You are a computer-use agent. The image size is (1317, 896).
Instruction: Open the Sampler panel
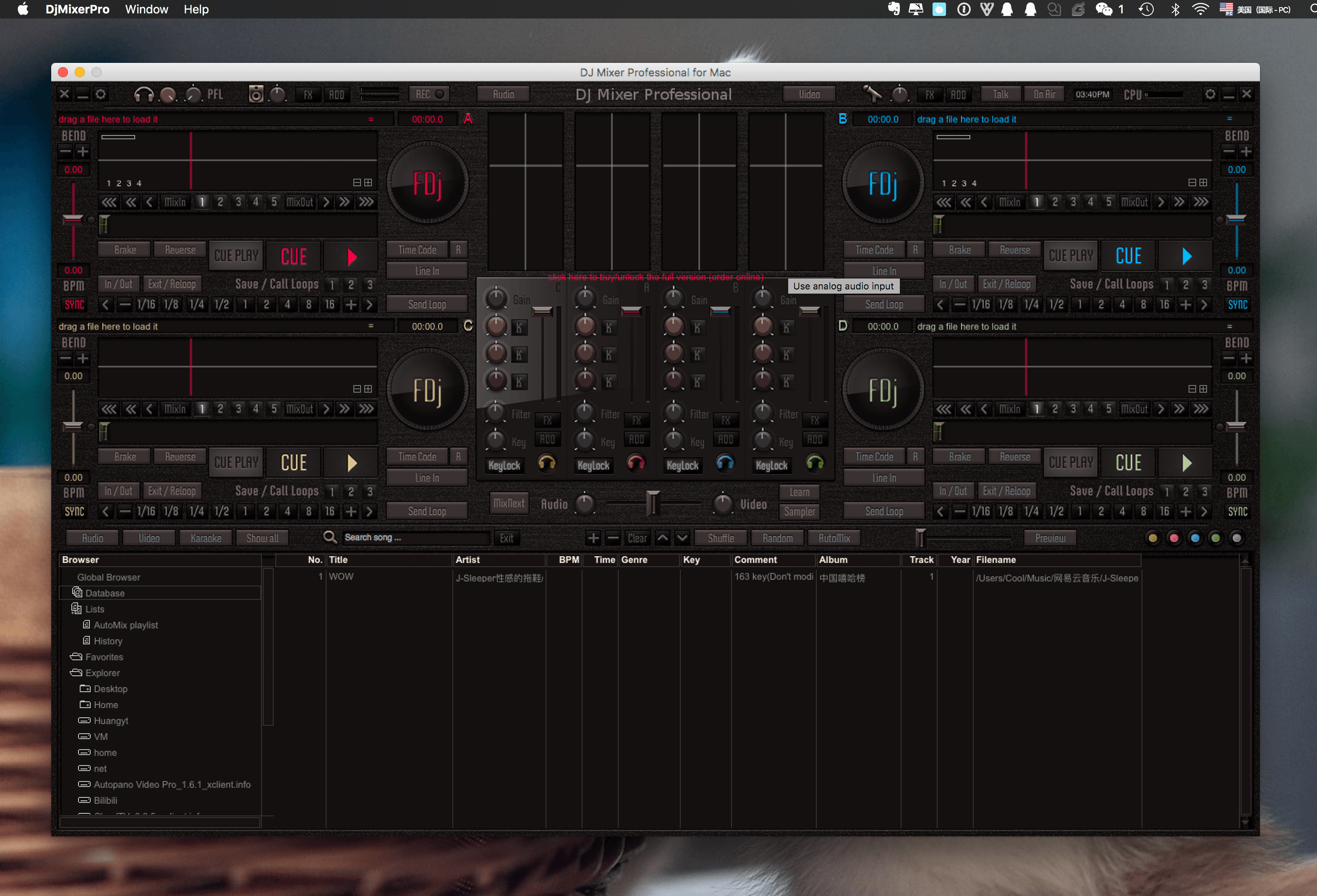click(800, 511)
